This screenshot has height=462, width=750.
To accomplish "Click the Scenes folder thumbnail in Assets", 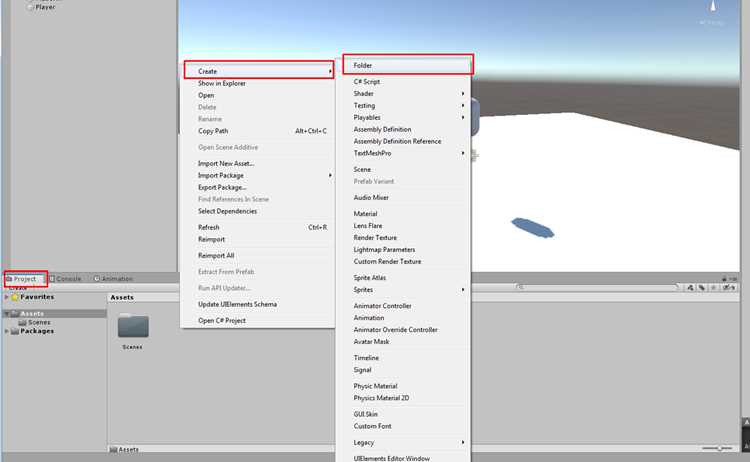I will point(133,326).
